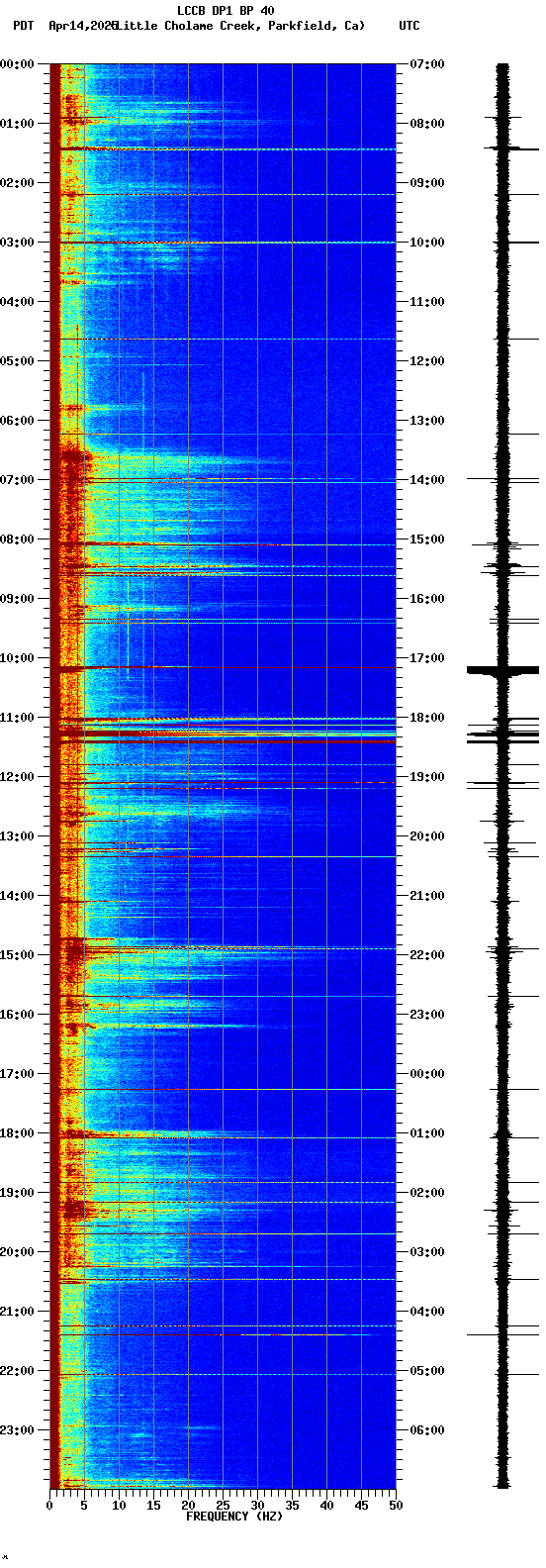
Task: Click the "02:00" label on the UTC axis
Action: point(427,1193)
